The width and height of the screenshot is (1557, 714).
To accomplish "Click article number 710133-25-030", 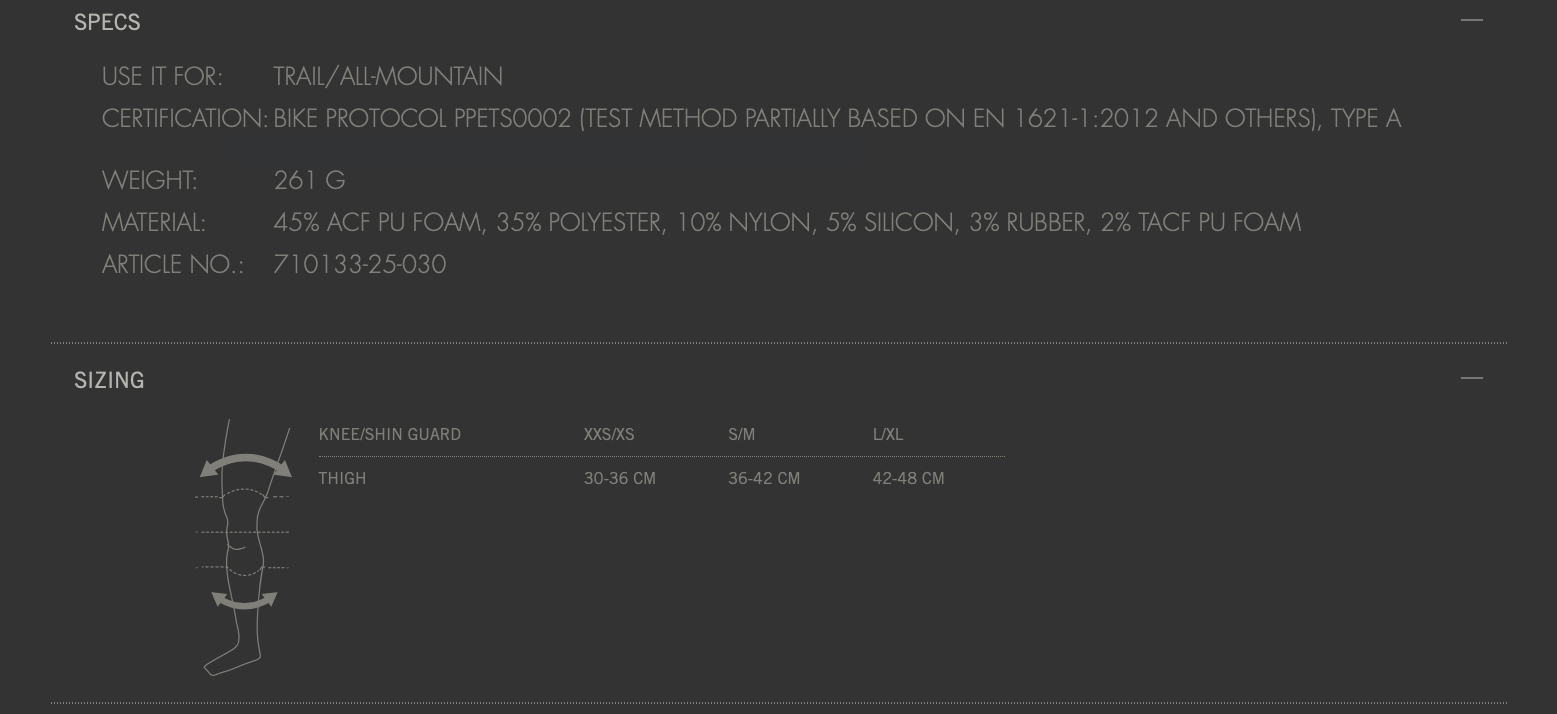I will pyautogui.click(x=360, y=264).
